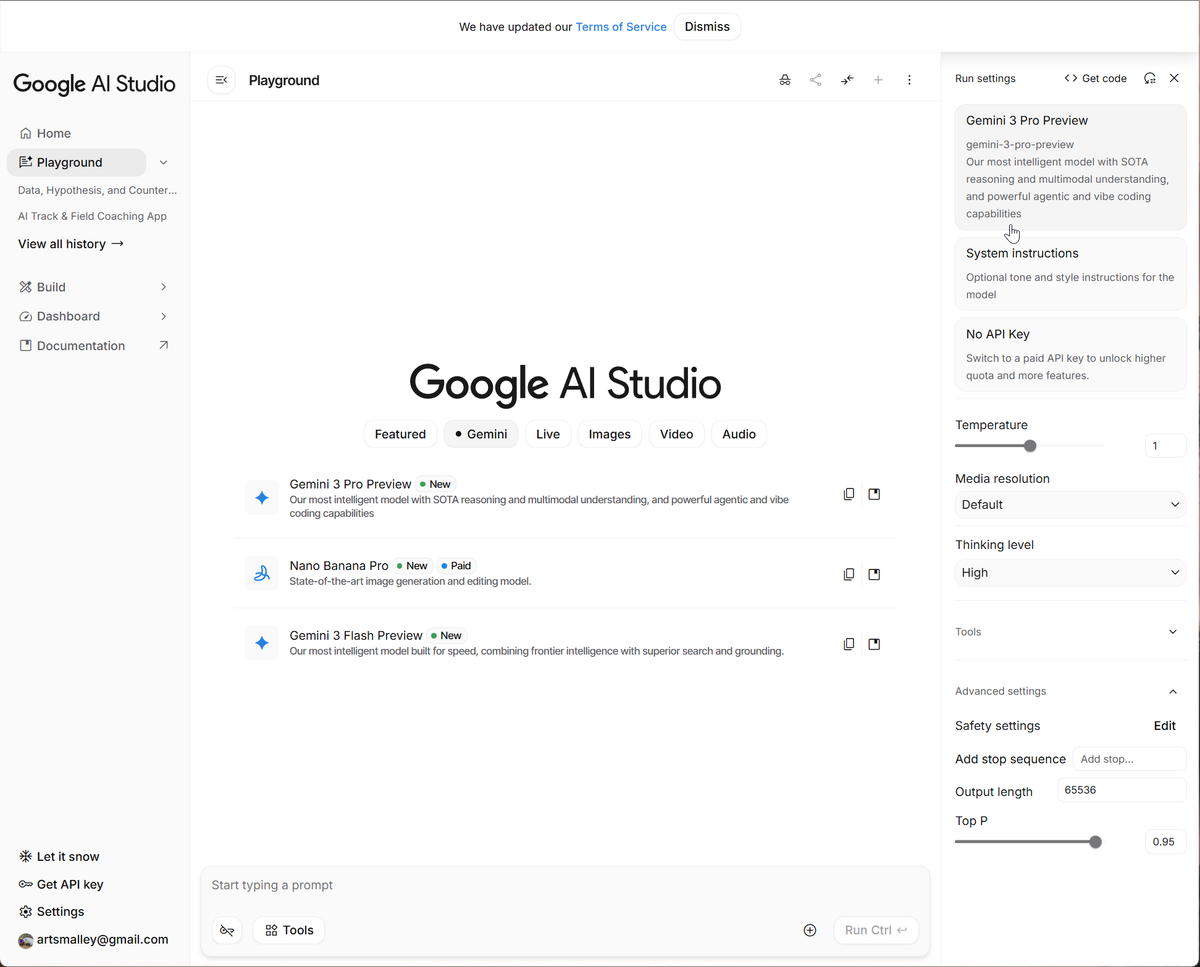This screenshot has width=1200, height=967.
Task: Adjust the Top P slider
Action: click(1095, 842)
